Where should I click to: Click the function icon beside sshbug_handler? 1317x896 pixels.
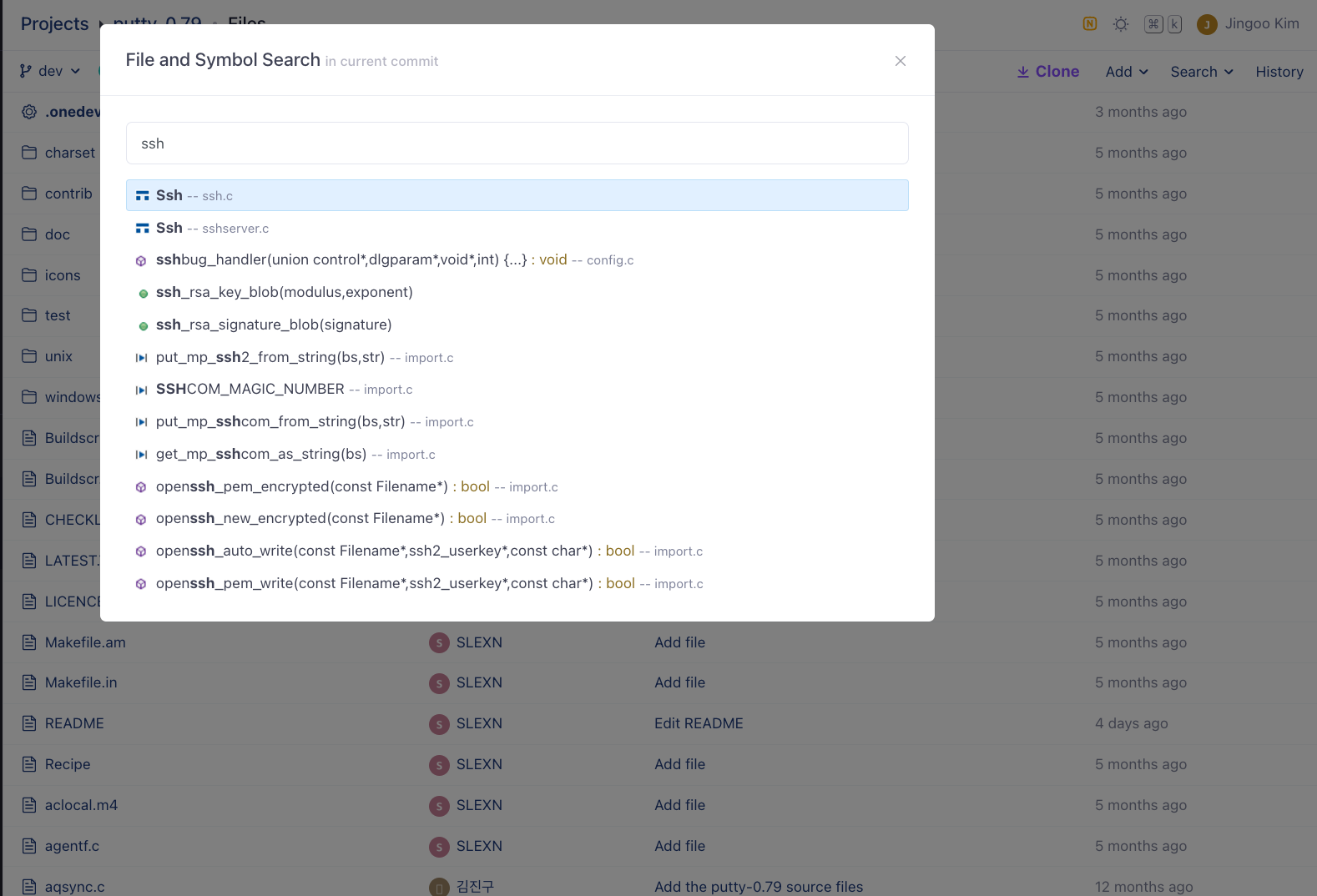[x=141, y=261]
